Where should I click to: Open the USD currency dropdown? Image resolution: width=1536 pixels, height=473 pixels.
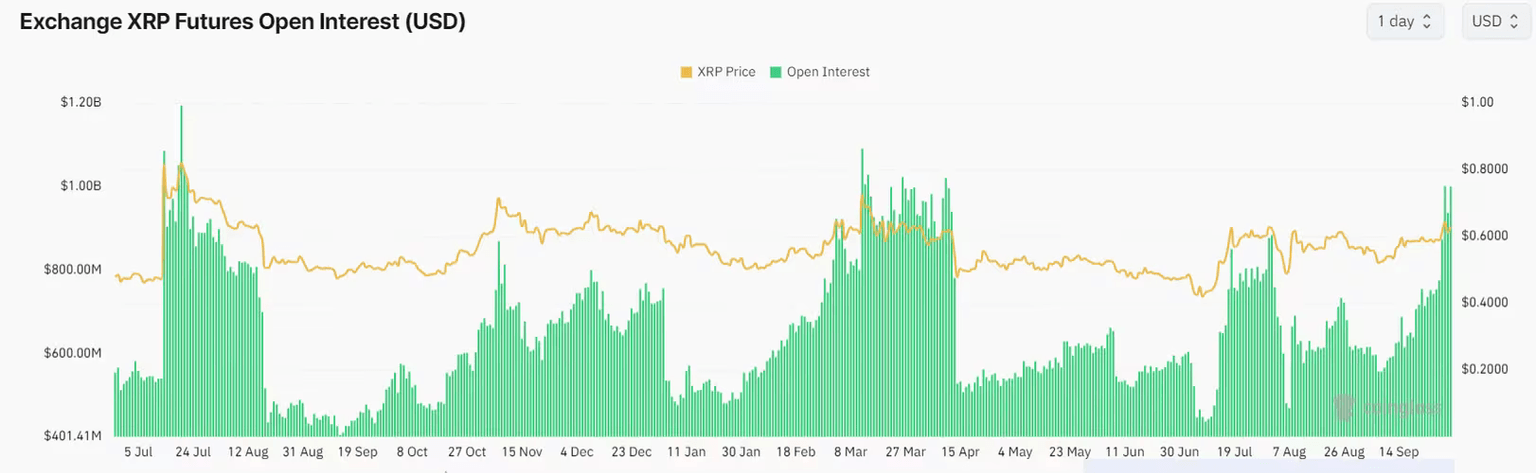(1496, 21)
